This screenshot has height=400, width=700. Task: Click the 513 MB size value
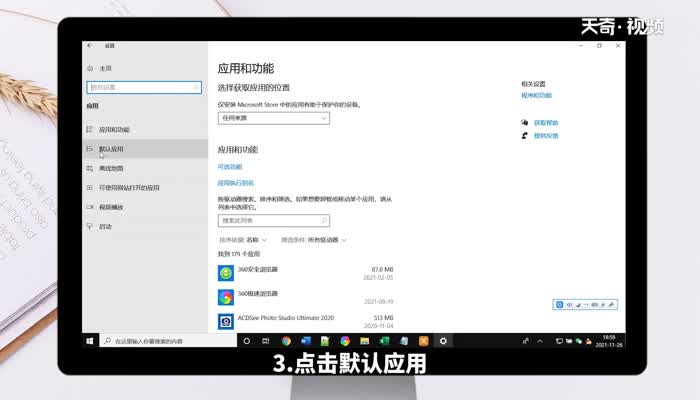[x=383, y=317]
